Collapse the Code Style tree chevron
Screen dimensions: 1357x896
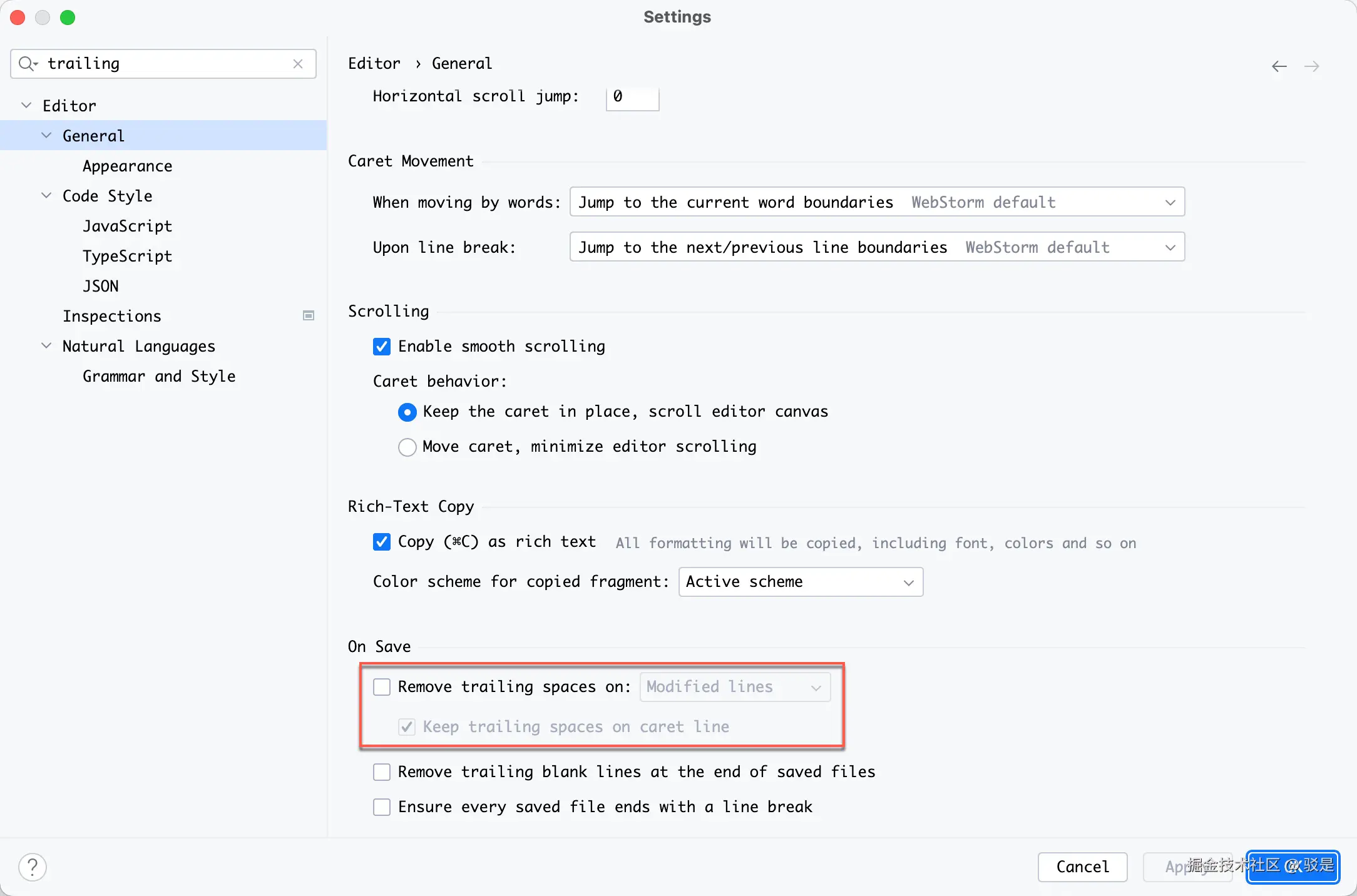(x=46, y=196)
